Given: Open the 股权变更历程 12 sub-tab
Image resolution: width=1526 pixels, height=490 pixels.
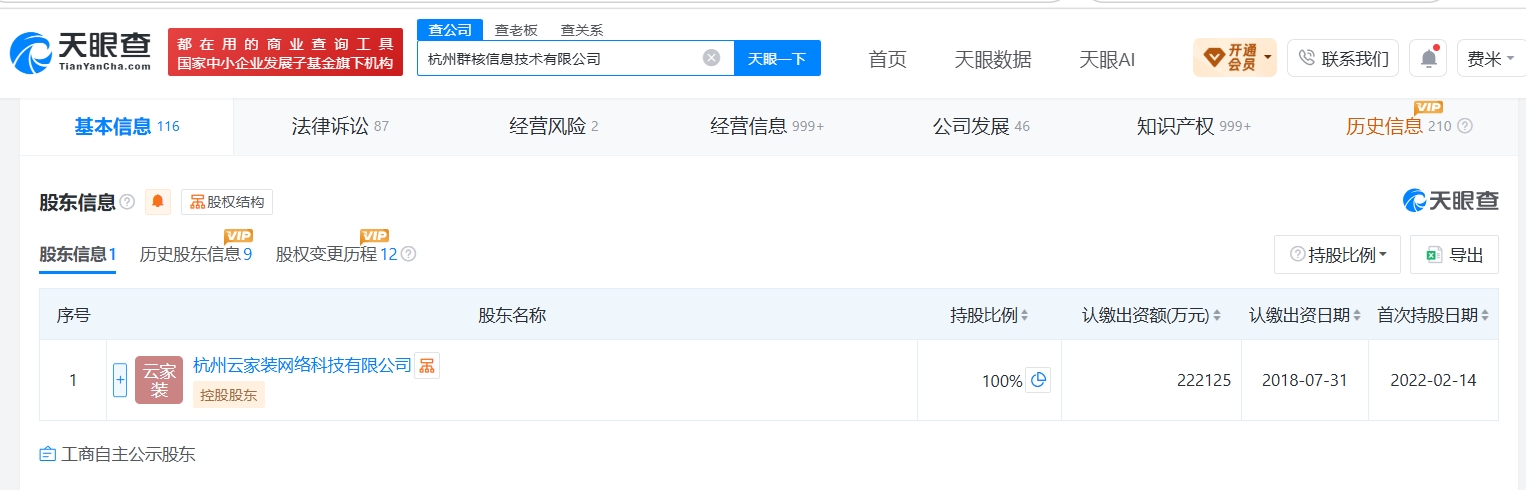Looking at the screenshot, I should click(x=337, y=254).
